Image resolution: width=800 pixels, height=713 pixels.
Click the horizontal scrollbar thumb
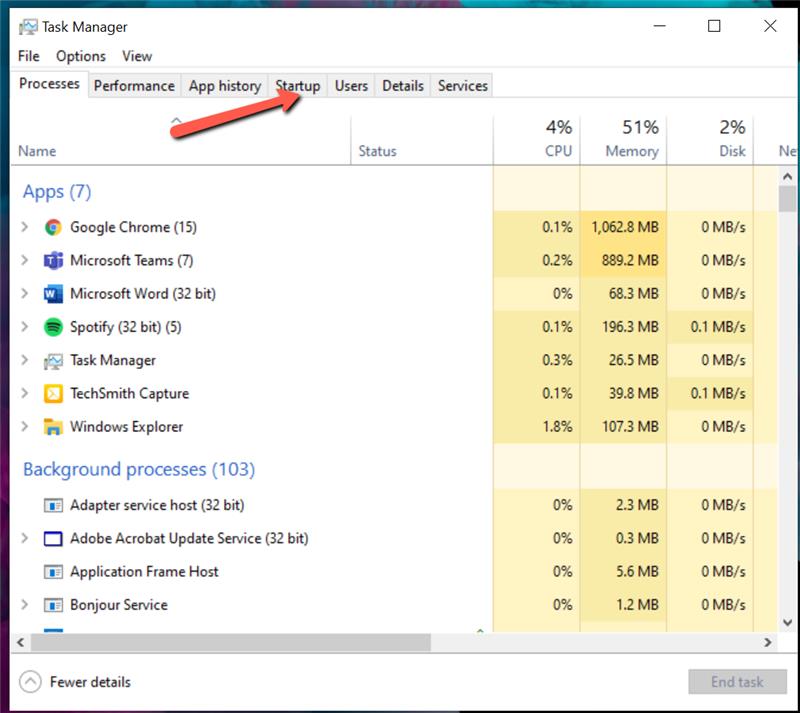[231, 642]
